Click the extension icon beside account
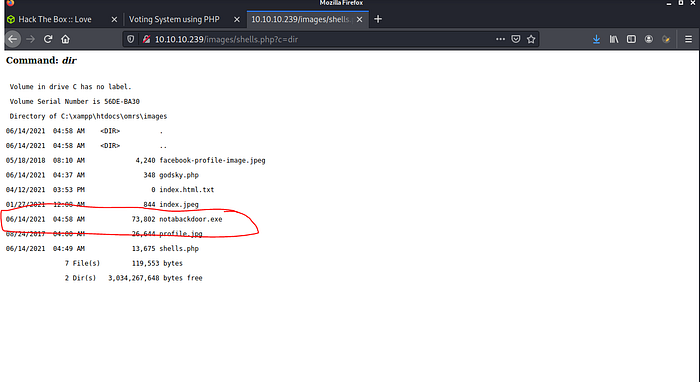The image size is (700, 382). click(x=666, y=39)
